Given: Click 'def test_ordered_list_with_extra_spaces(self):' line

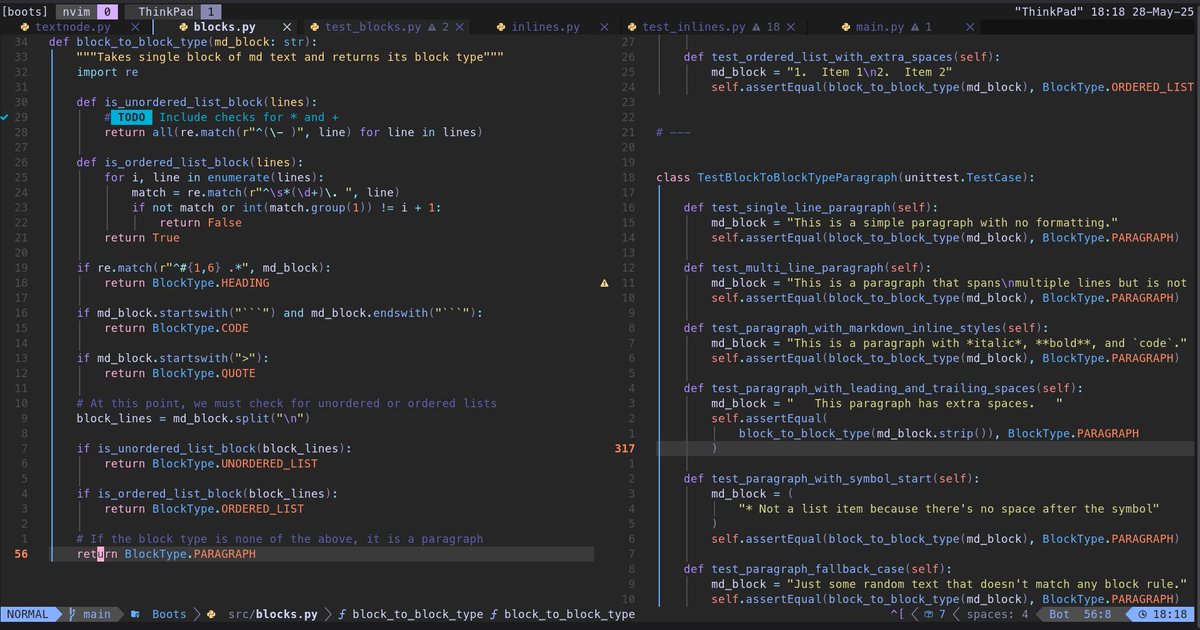Looking at the screenshot, I should point(841,57).
